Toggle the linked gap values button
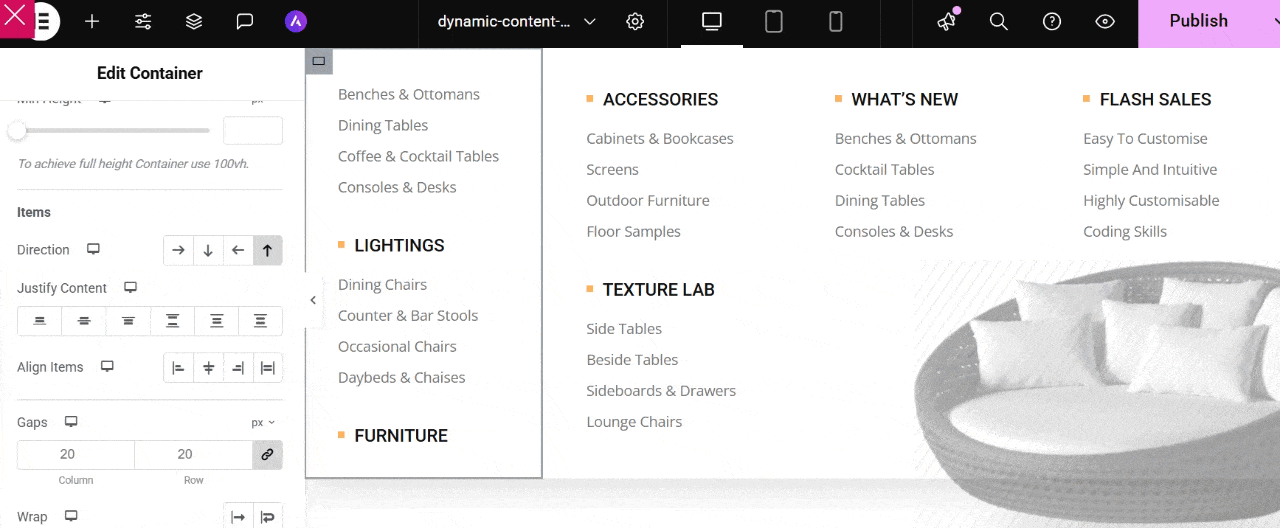 tap(267, 455)
